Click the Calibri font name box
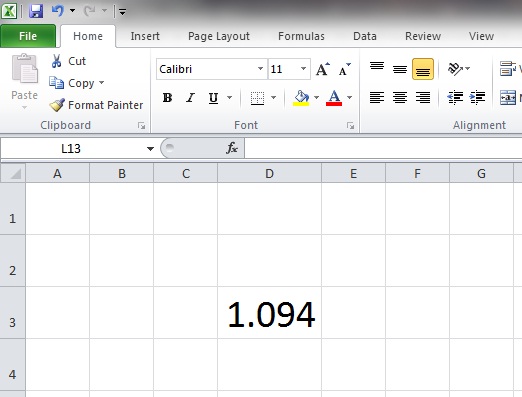This screenshot has width=522, height=397. point(207,69)
